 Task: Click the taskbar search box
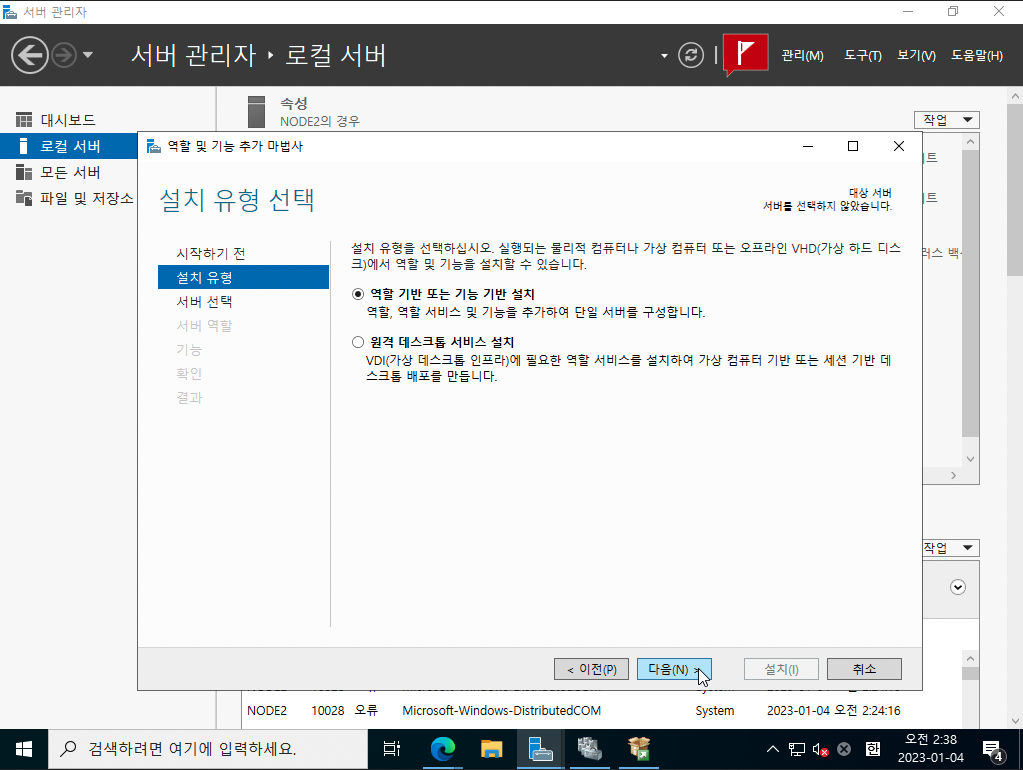(x=207, y=749)
